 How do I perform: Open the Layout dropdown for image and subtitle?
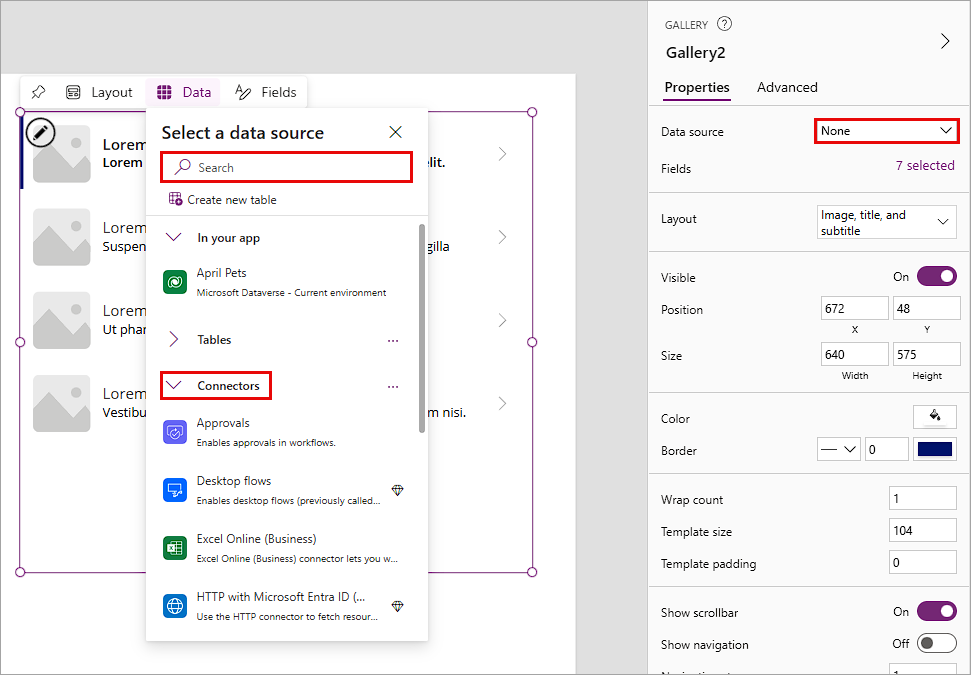pyautogui.click(x=886, y=221)
